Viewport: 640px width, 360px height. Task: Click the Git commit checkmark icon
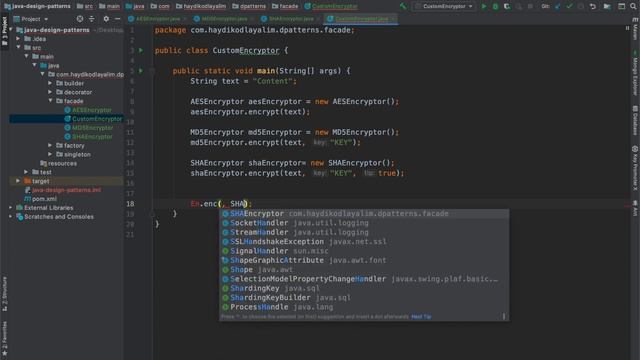pos(569,6)
